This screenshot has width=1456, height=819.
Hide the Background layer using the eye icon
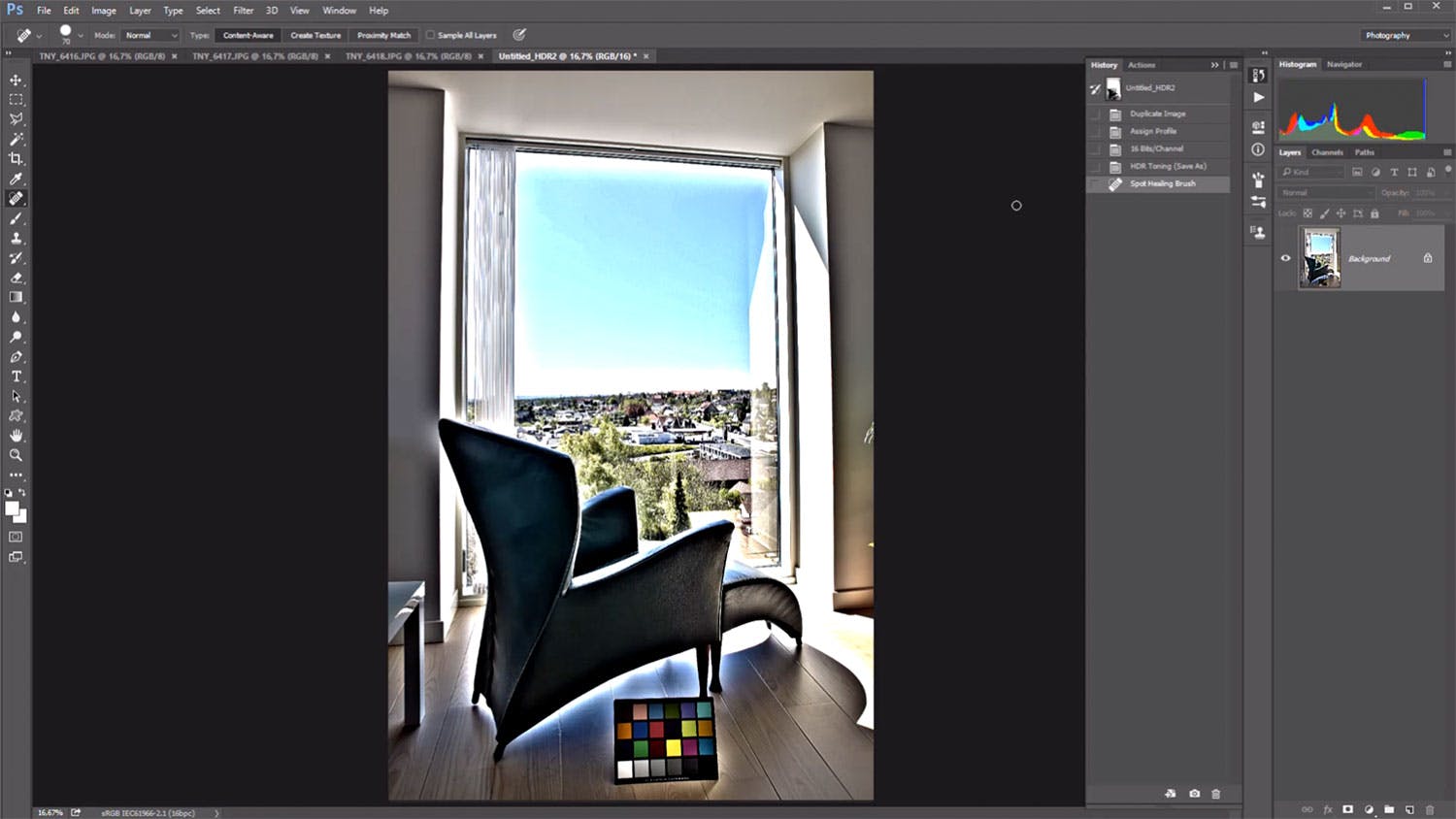point(1286,258)
